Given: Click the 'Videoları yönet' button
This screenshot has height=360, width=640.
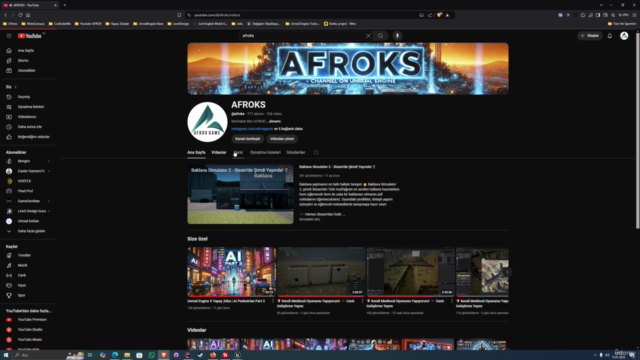Looking at the screenshot, I should 282,139.
